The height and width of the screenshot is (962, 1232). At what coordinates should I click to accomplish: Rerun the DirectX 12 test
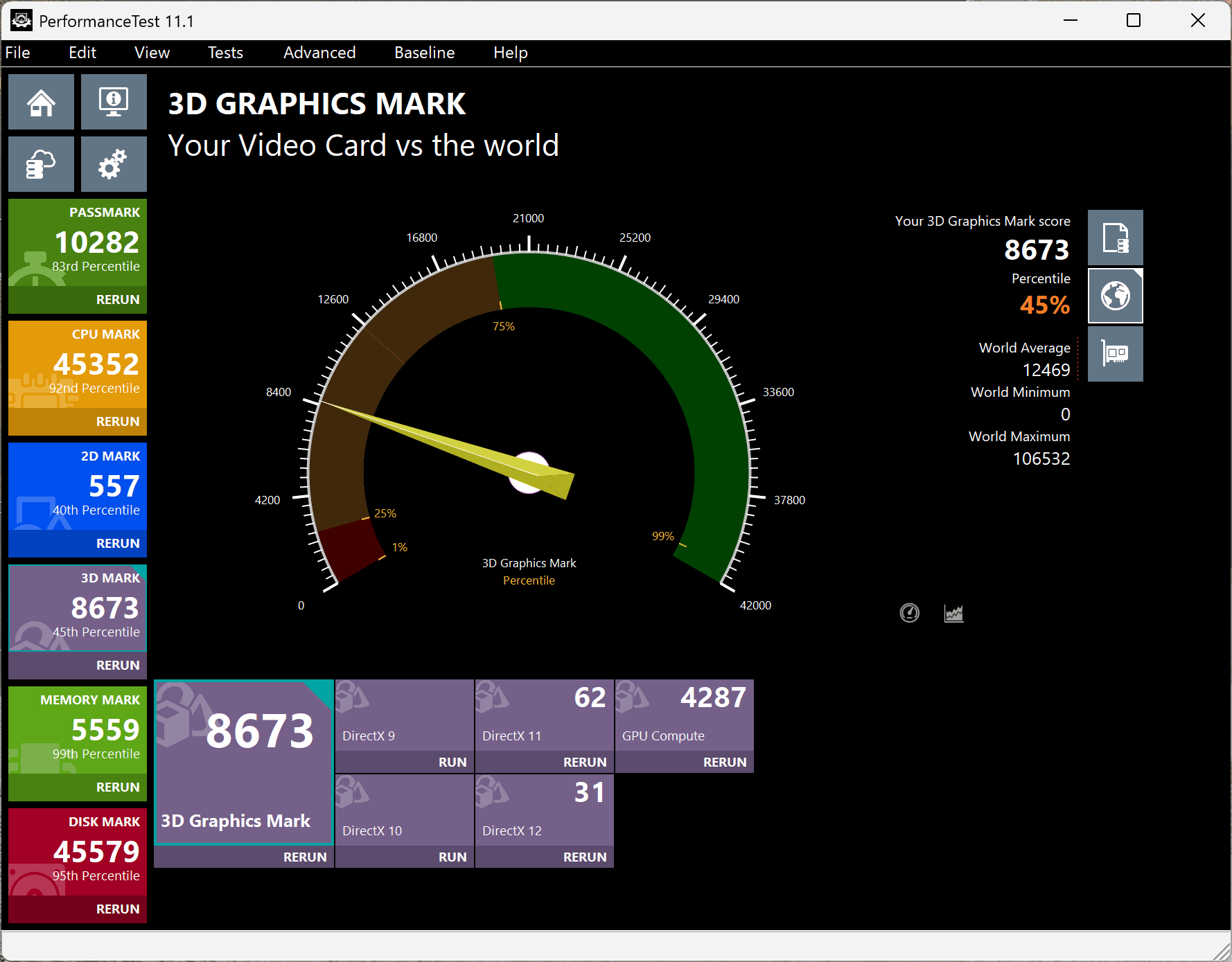tap(584, 857)
